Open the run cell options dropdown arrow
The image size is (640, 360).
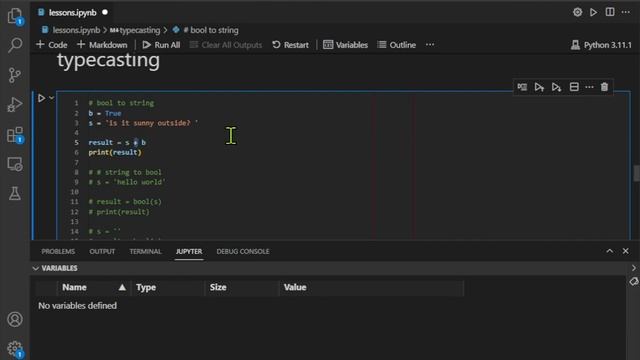[51, 98]
